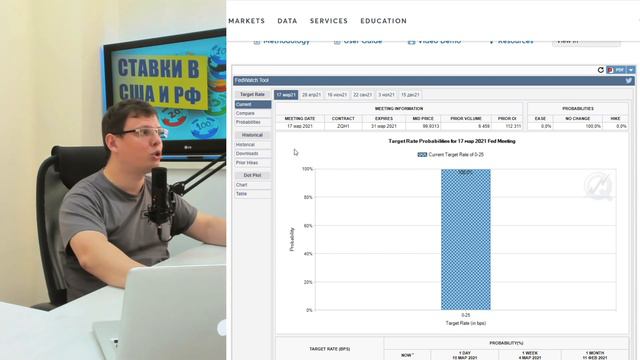The image size is (640, 360).
Task: Click the Dot Plot section header
Action: 253,175
